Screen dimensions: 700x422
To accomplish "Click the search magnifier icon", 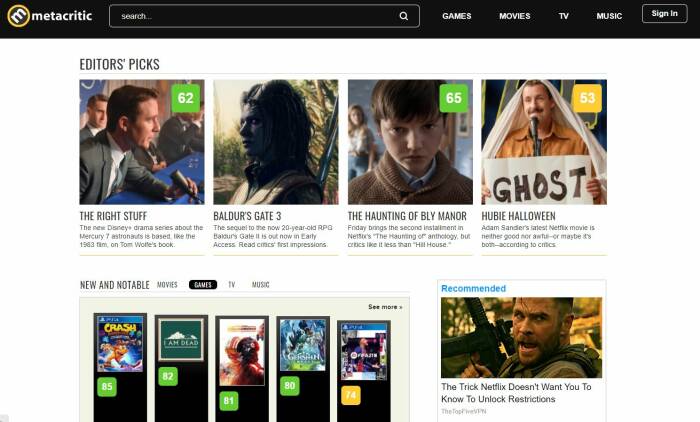I will 404,16.
